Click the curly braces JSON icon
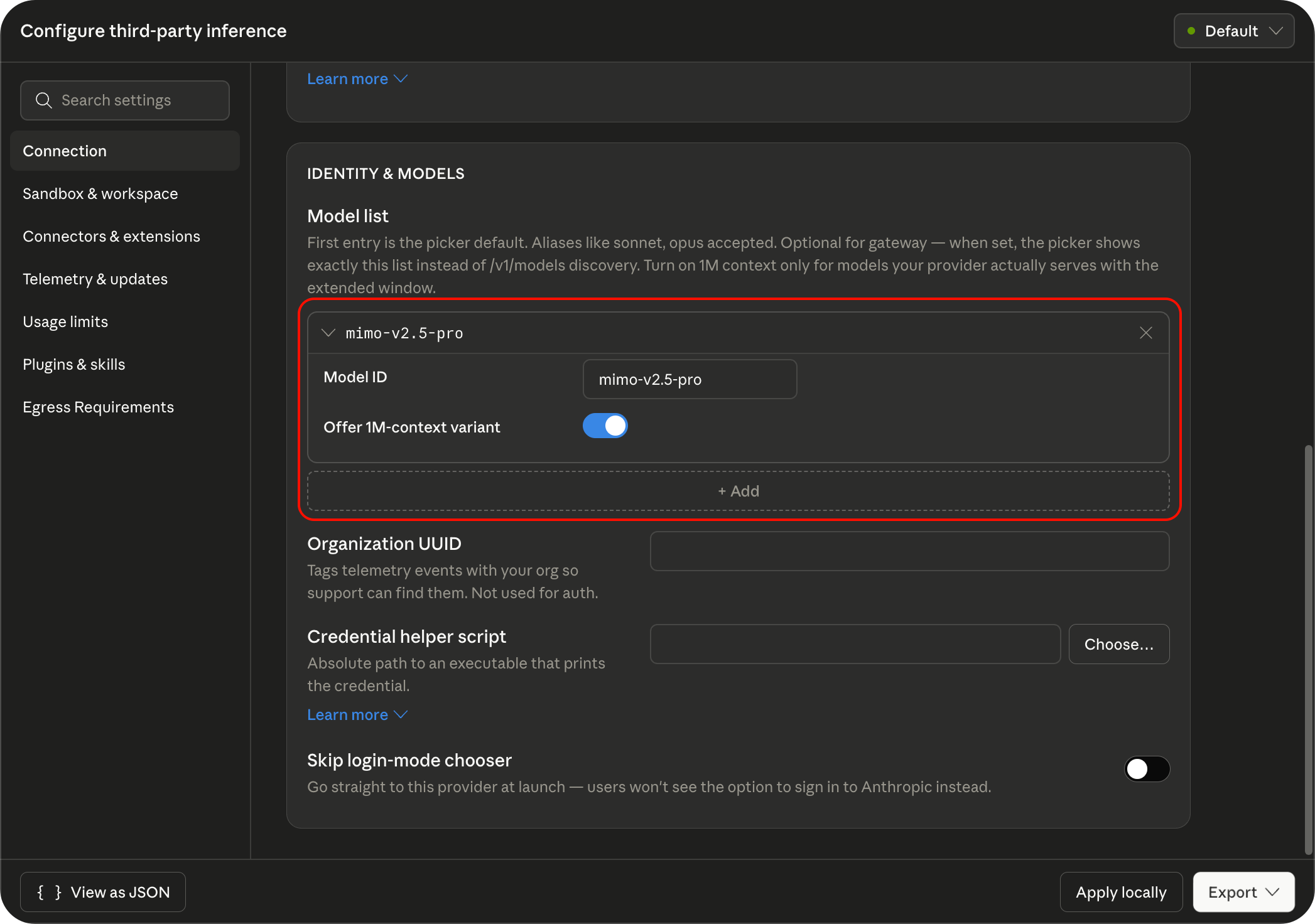The width and height of the screenshot is (1315, 924). pos(49,892)
